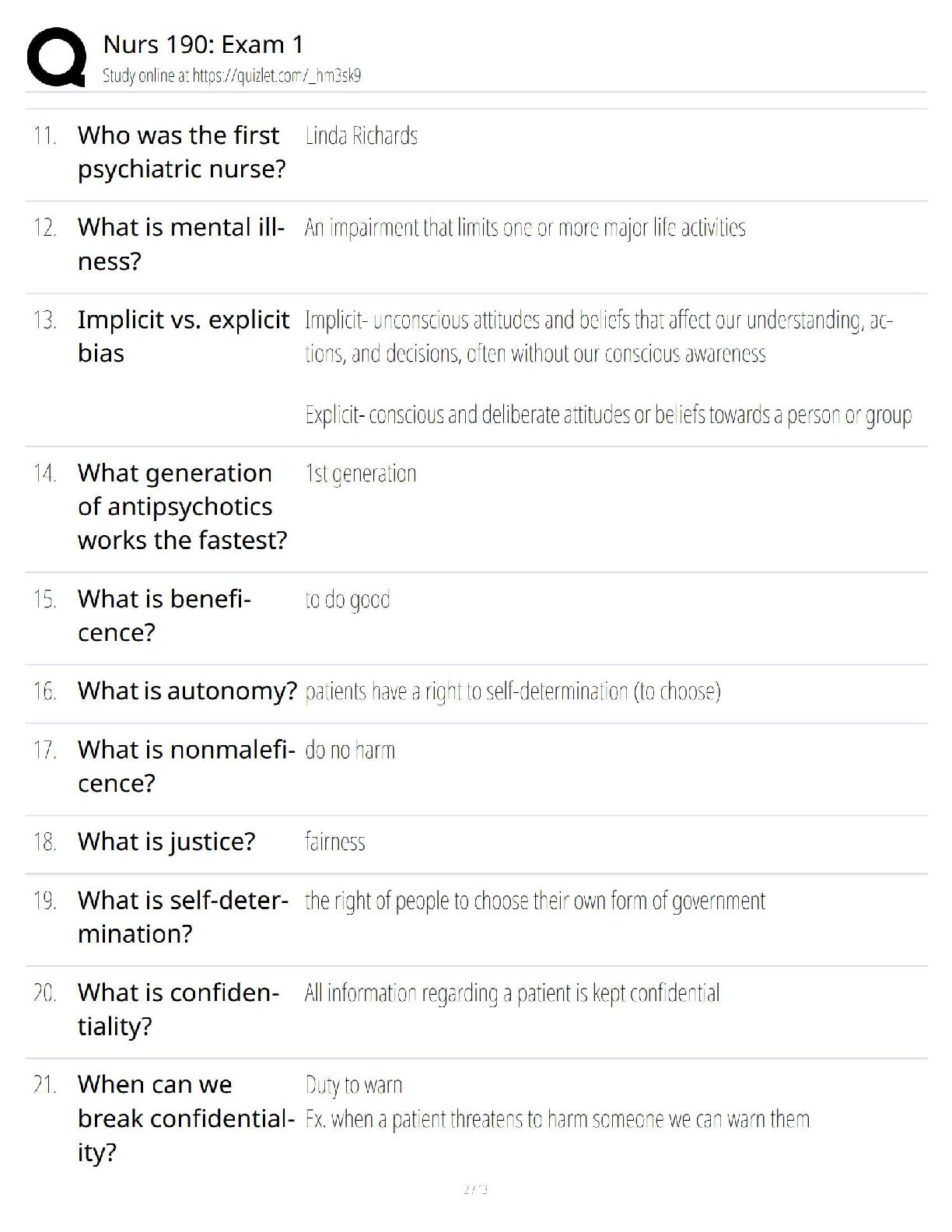
Task: Click the Nurs 190: Exam 1 title
Action: click(203, 44)
